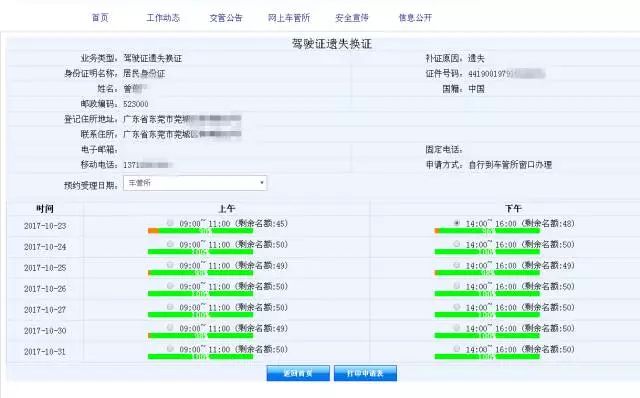
Task: Click the 上午 column header
Action: [227, 209]
